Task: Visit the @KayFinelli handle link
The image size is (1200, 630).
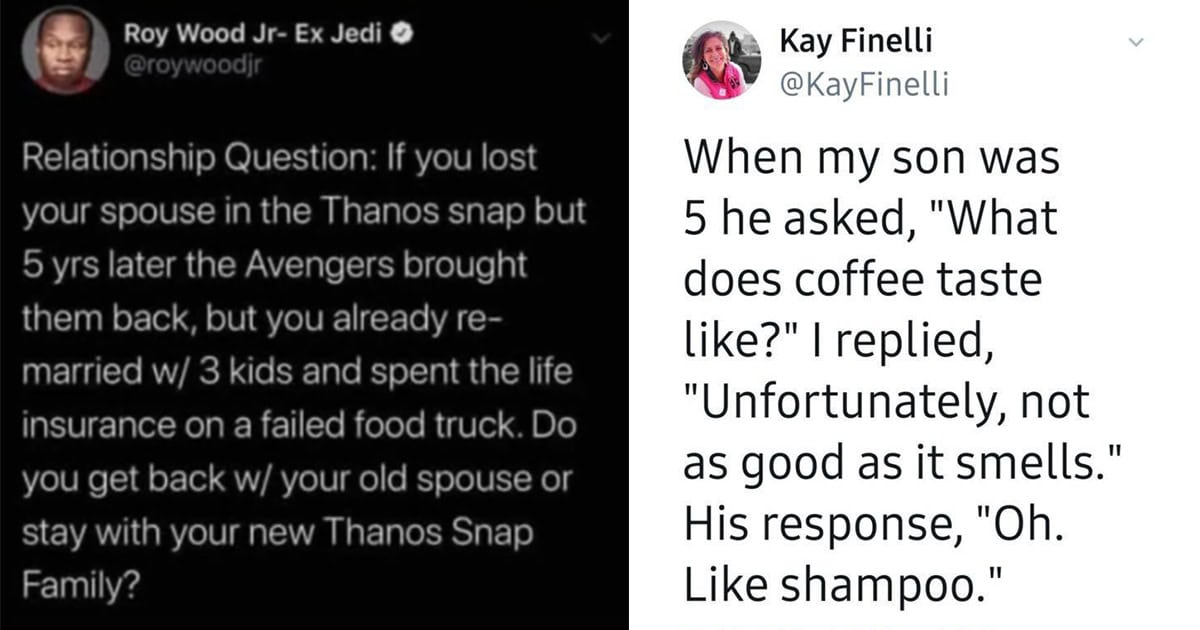Action: point(864,87)
